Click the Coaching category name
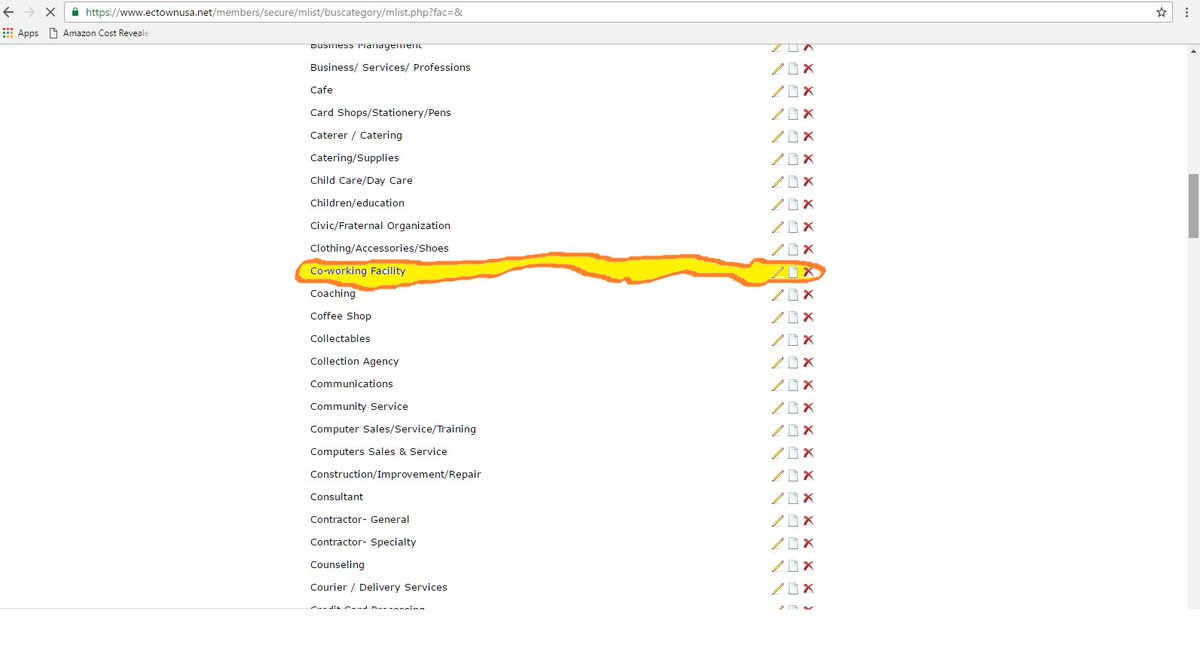Screen dimensions: 1200x663 (333, 294)
